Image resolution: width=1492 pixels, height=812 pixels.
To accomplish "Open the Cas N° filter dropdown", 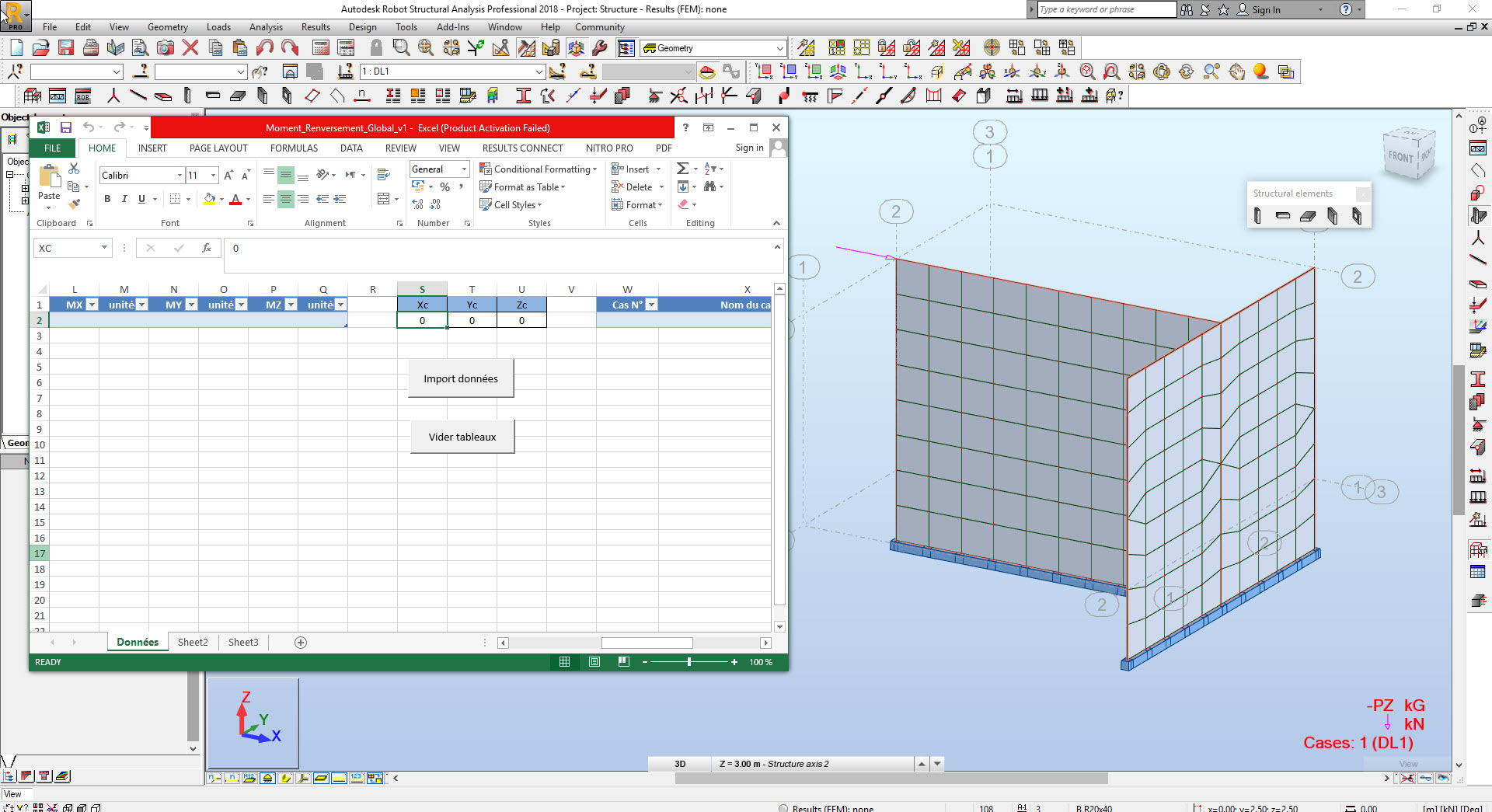I will pyautogui.click(x=652, y=305).
